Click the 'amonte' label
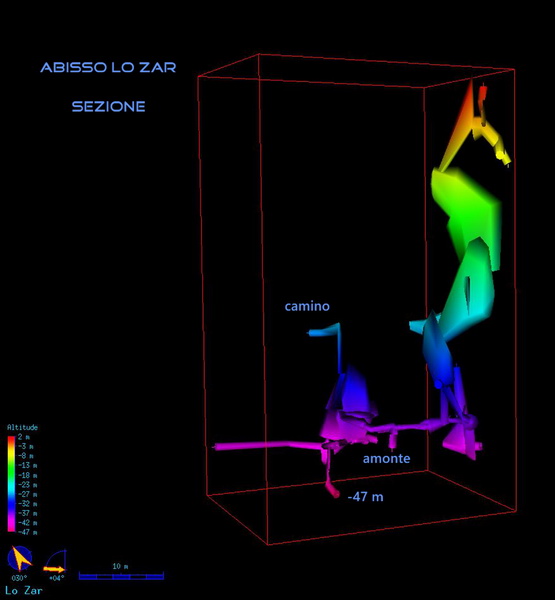 (x=386, y=458)
